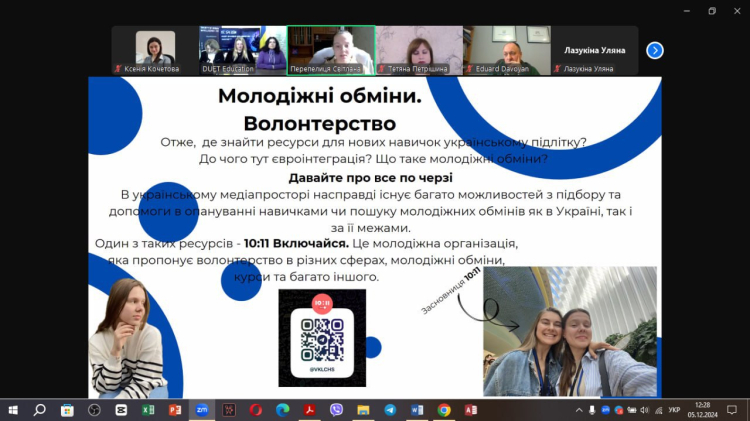Switch the УКР keyboard language
This screenshot has width=750, height=421.
tap(674, 409)
